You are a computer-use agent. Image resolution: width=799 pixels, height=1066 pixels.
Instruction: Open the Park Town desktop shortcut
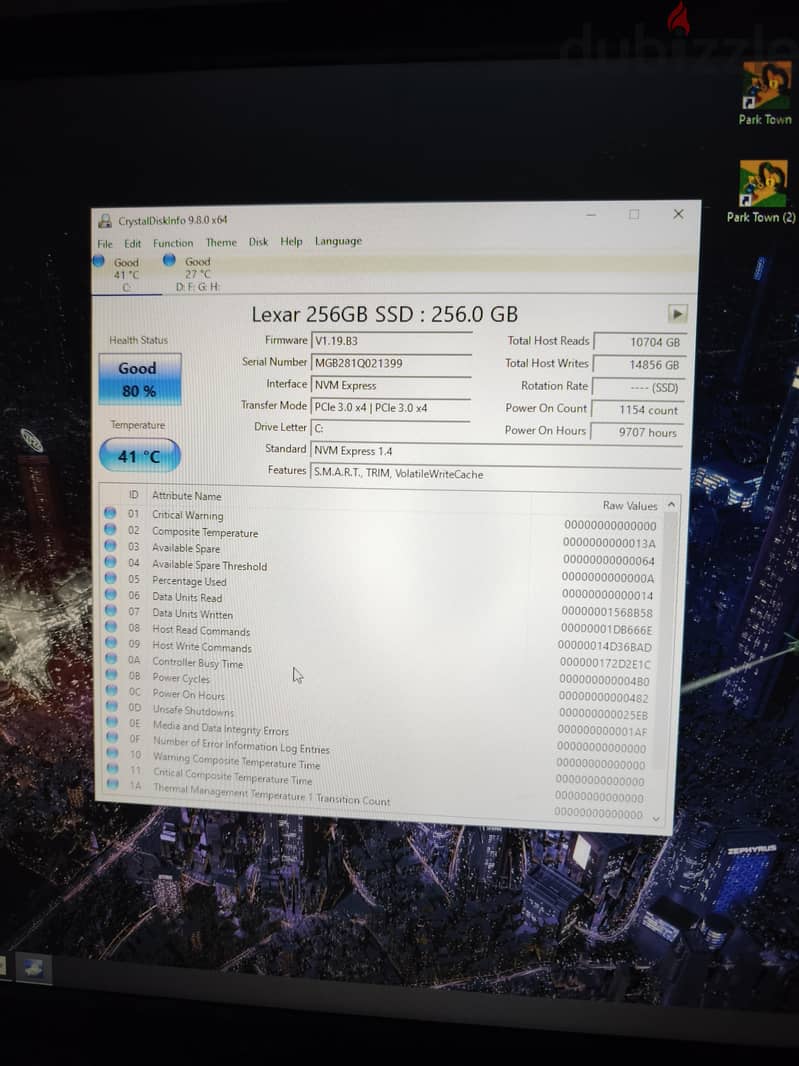pyautogui.click(x=766, y=94)
